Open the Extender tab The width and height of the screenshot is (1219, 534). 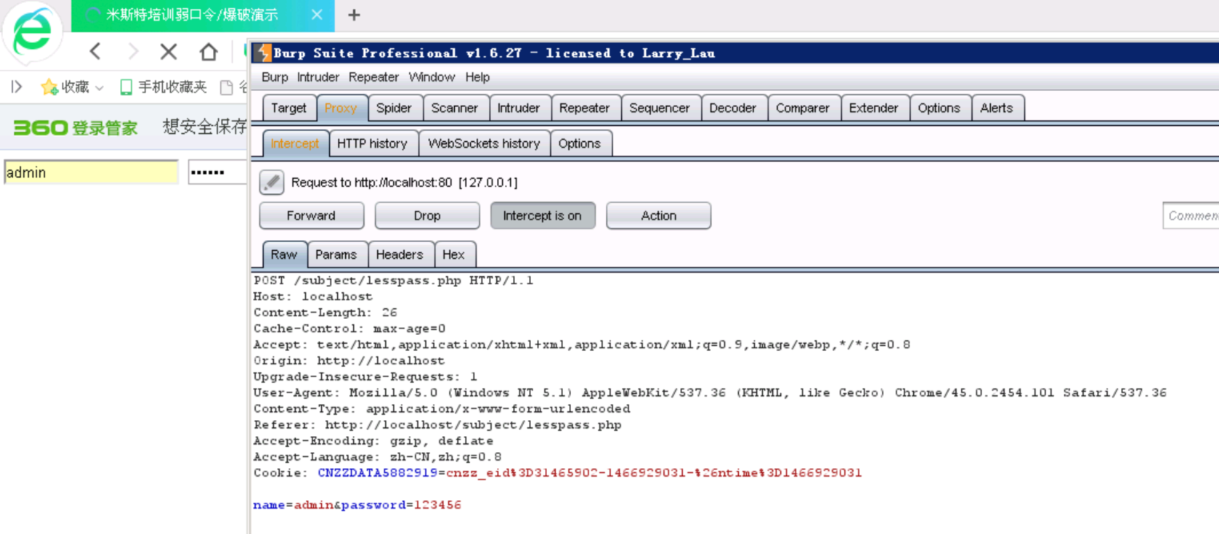874,108
